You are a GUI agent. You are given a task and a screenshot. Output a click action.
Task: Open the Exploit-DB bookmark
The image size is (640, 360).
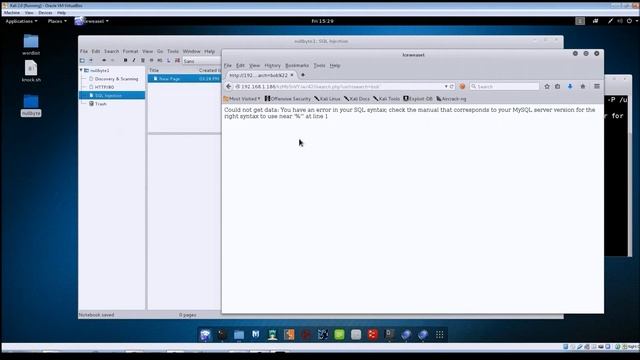click(418, 99)
